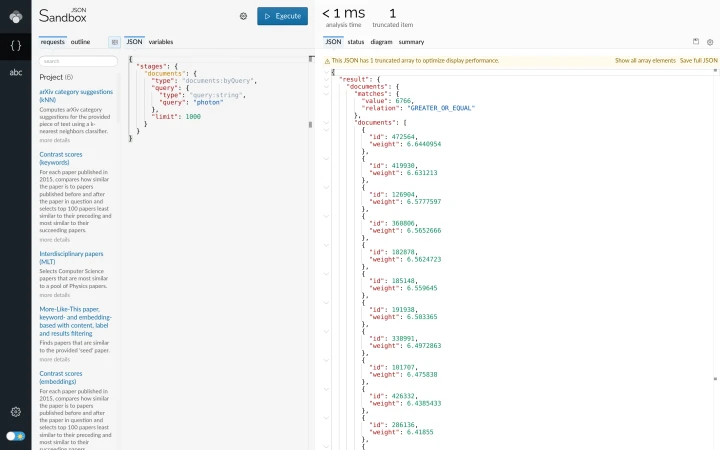Collapse the entry containing id 419930
The height and width of the screenshot is (450, 720).
pyautogui.click(x=326, y=158)
